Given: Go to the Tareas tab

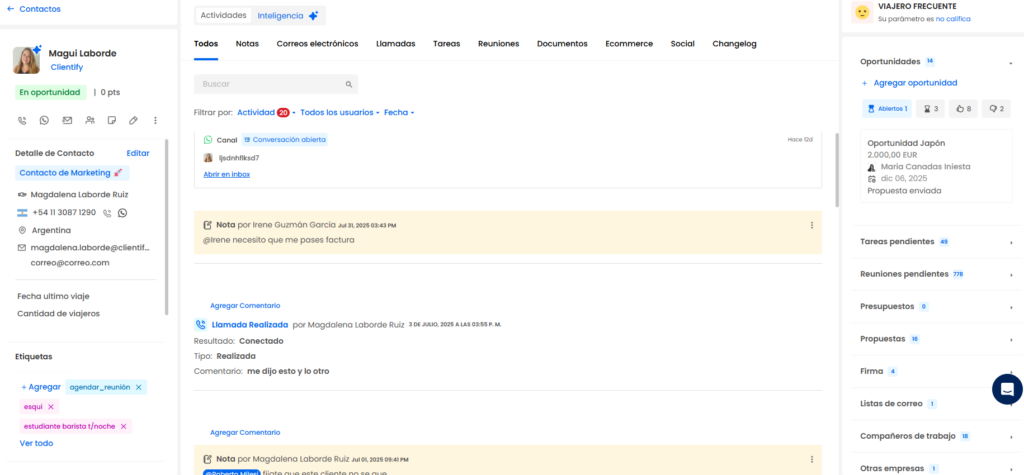Looking at the screenshot, I should coord(447,44).
